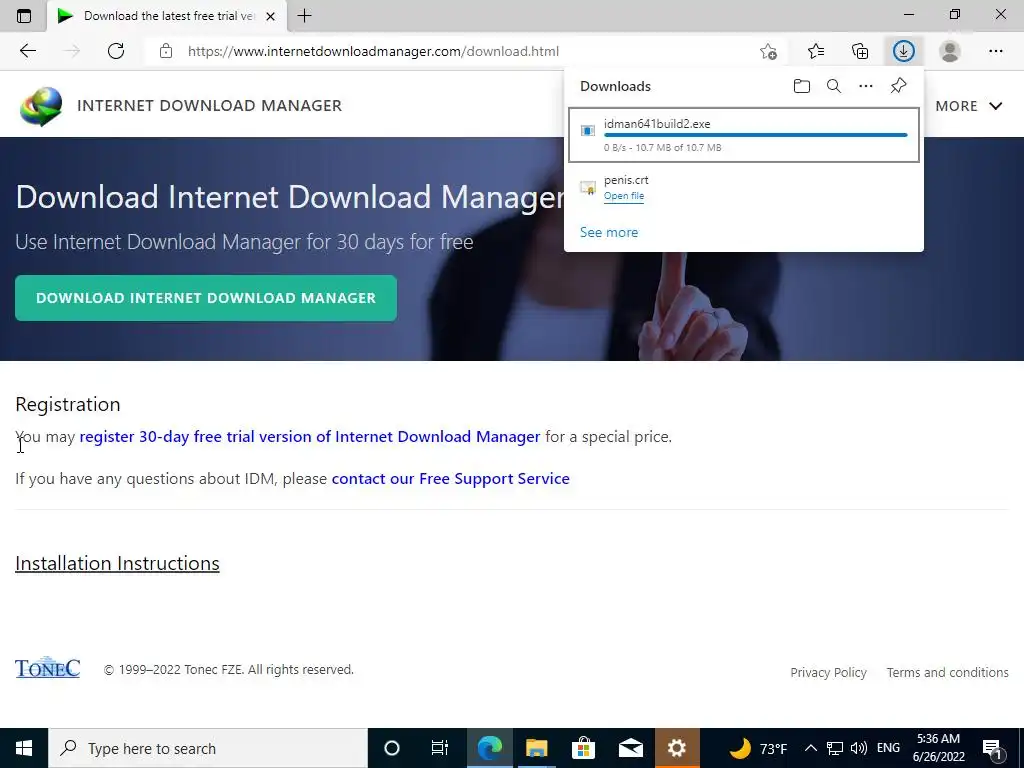1024x768 pixels.
Task: Add this page to favorites
Action: tap(769, 51)
